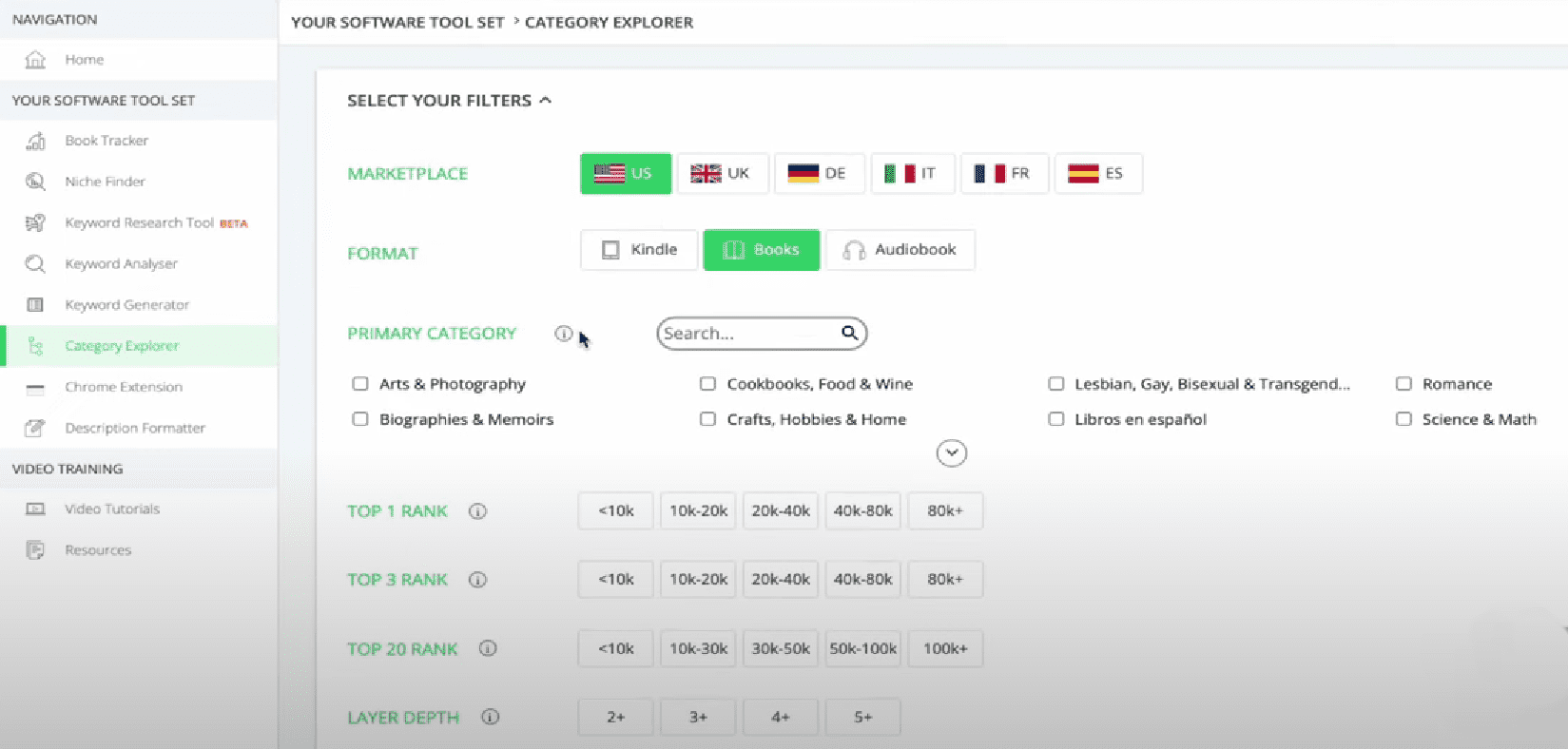1568x749 pixels.
Task: Click the Top 1 Rank info icon
Action: tap(478, 511)
